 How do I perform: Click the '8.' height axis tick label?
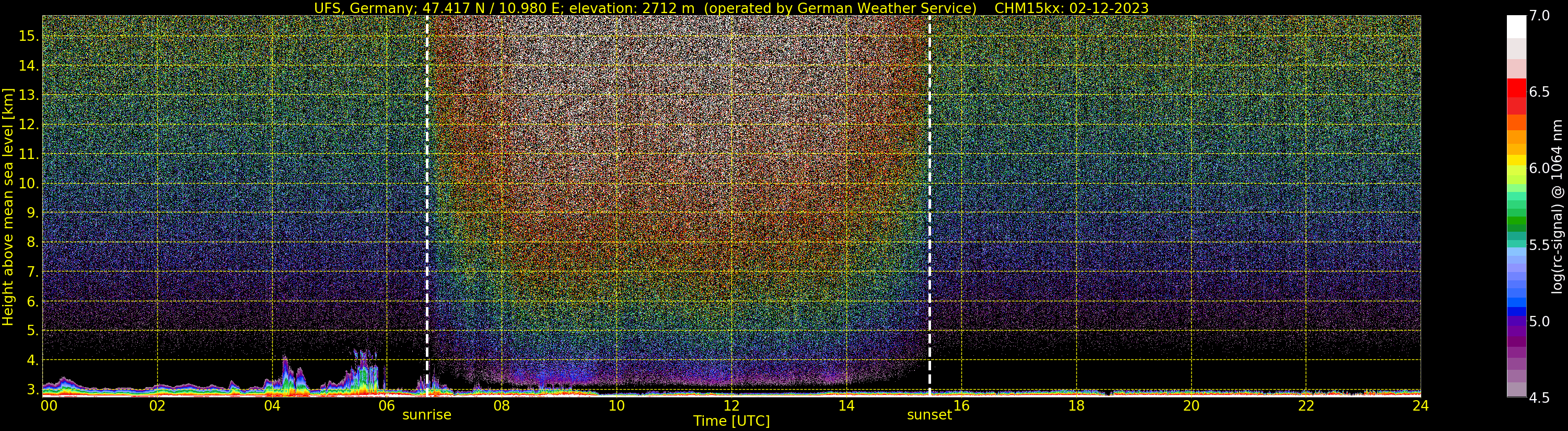click(33, 242)
